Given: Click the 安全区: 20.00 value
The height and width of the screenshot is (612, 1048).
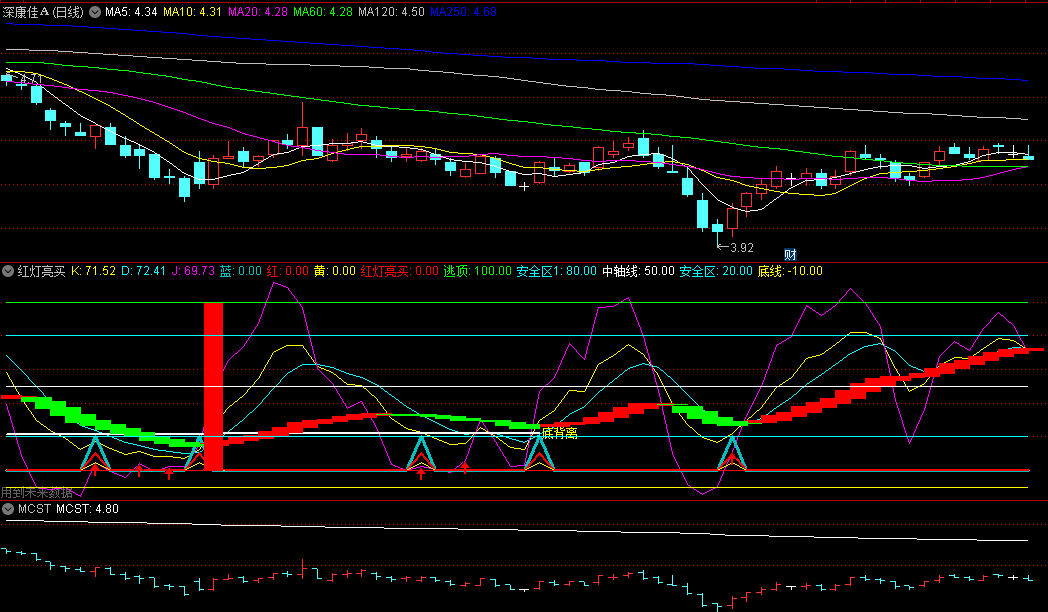Looking at the screenshot, I should click(716, 271).
